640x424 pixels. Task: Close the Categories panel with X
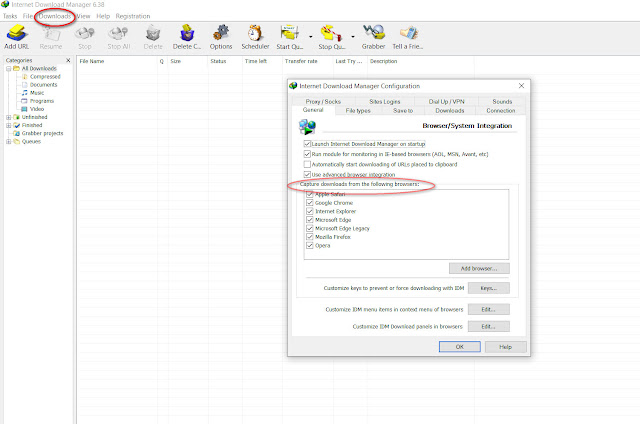pos(68,60)
